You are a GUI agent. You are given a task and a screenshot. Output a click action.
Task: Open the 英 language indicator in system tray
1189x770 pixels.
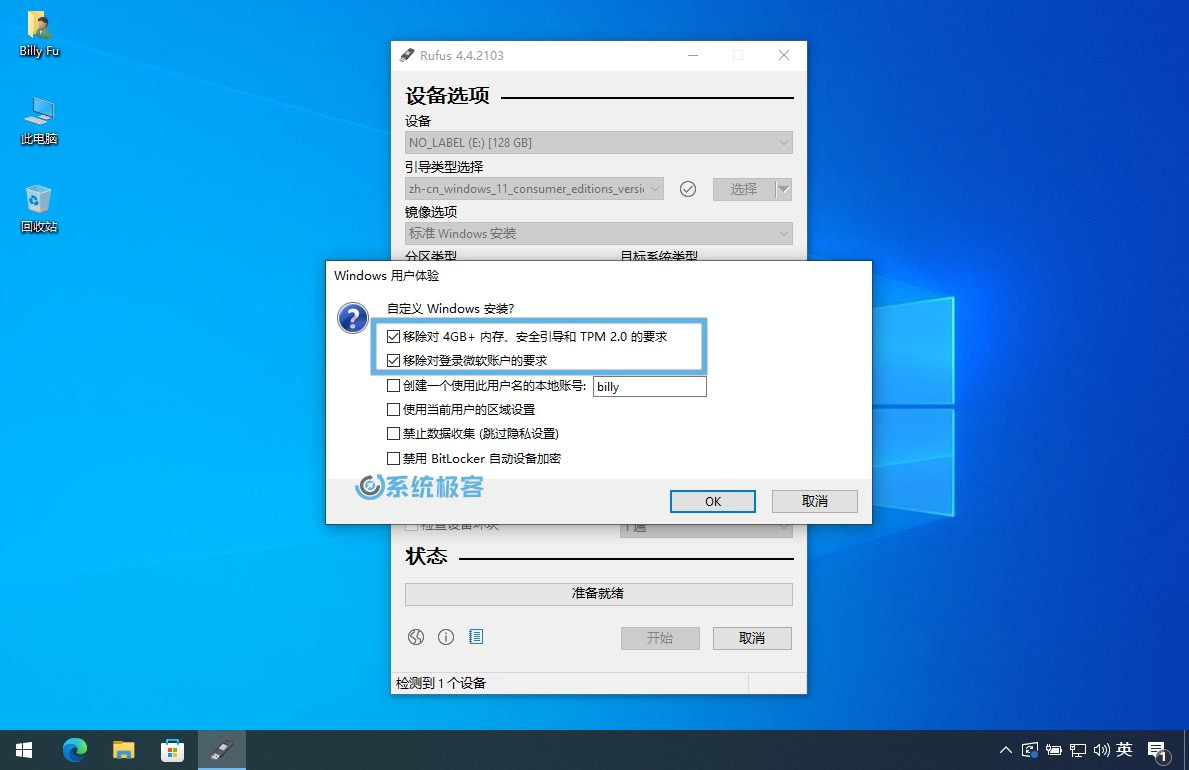(x=1124, y=750)
